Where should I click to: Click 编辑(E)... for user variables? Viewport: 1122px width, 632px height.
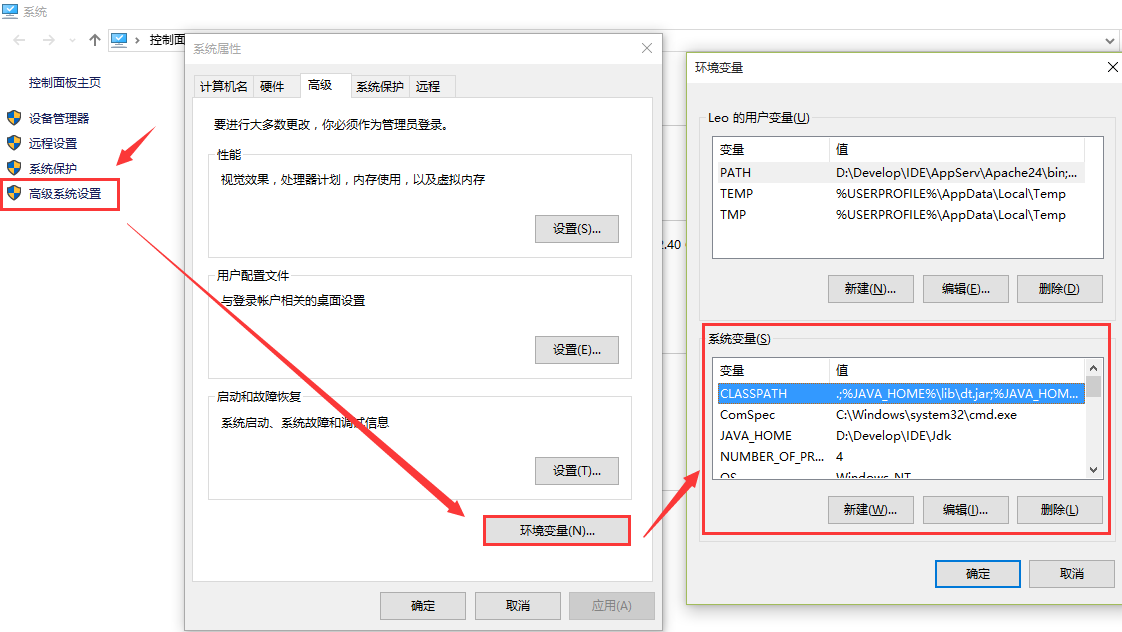pos(965,288)
